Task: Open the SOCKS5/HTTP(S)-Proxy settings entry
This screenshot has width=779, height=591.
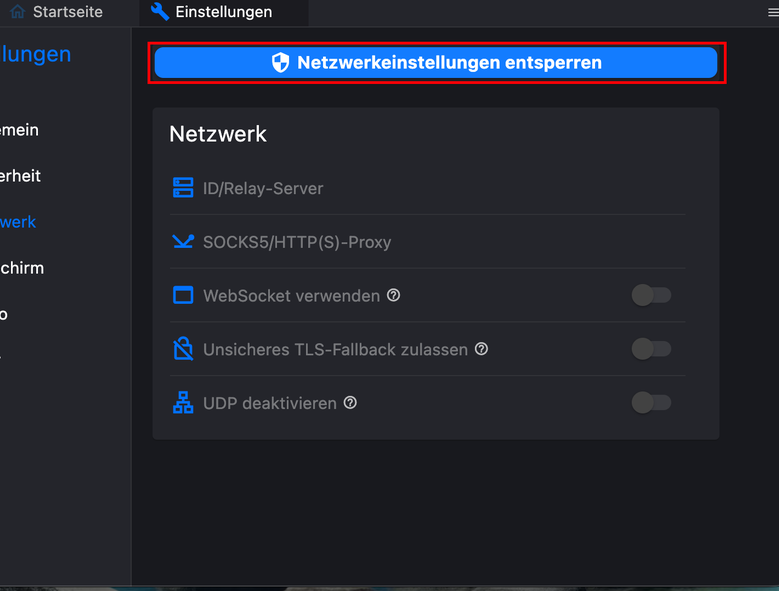Action: point(428,242)
